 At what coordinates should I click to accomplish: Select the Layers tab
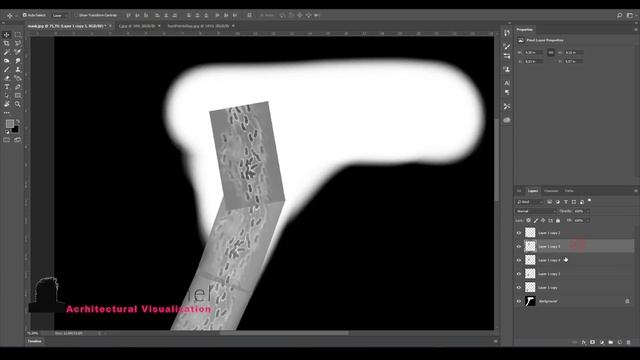[533, 191]
